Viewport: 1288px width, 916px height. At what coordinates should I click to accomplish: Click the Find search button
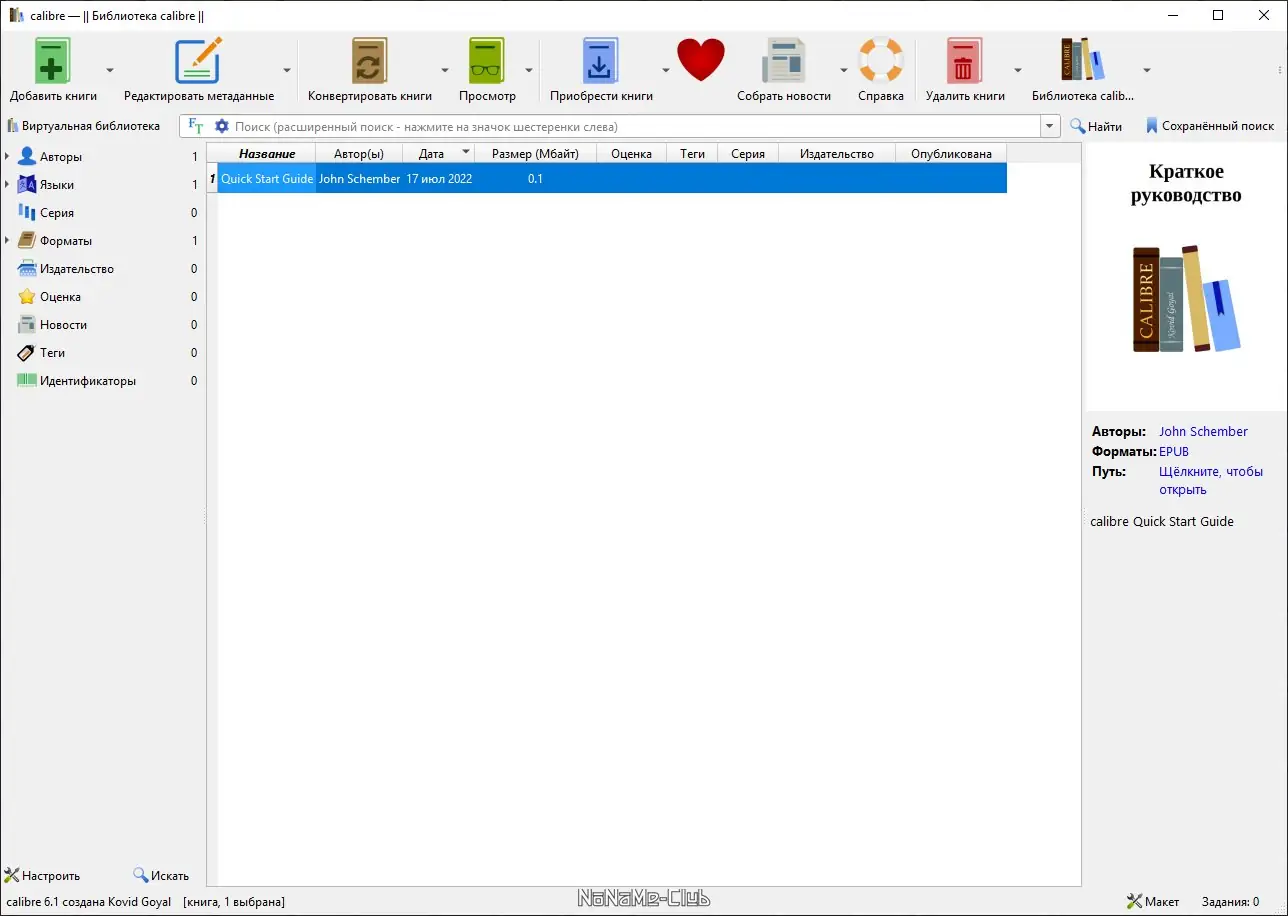pyautogui.click(x=1096, y=126)
